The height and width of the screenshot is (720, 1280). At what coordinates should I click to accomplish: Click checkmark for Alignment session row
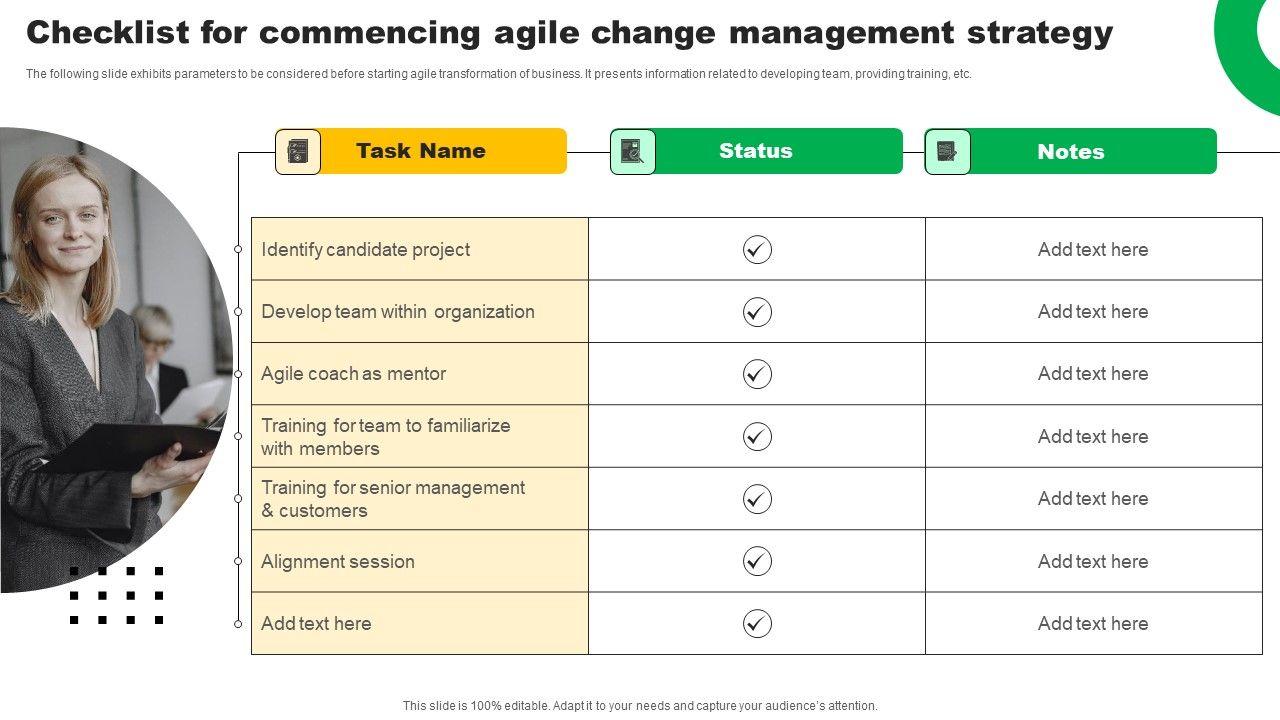coord(757,561)
